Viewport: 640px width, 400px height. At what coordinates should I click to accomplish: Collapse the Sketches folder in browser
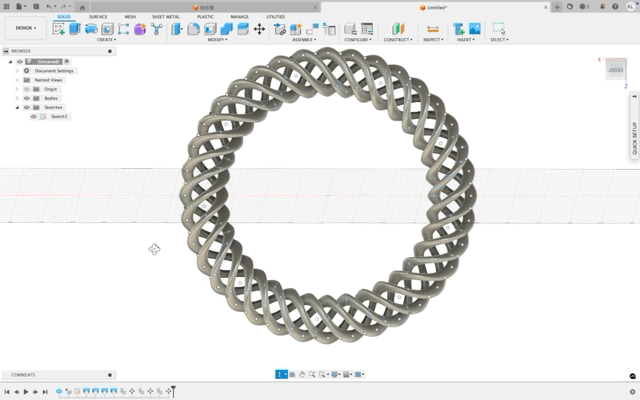[17, 107]
